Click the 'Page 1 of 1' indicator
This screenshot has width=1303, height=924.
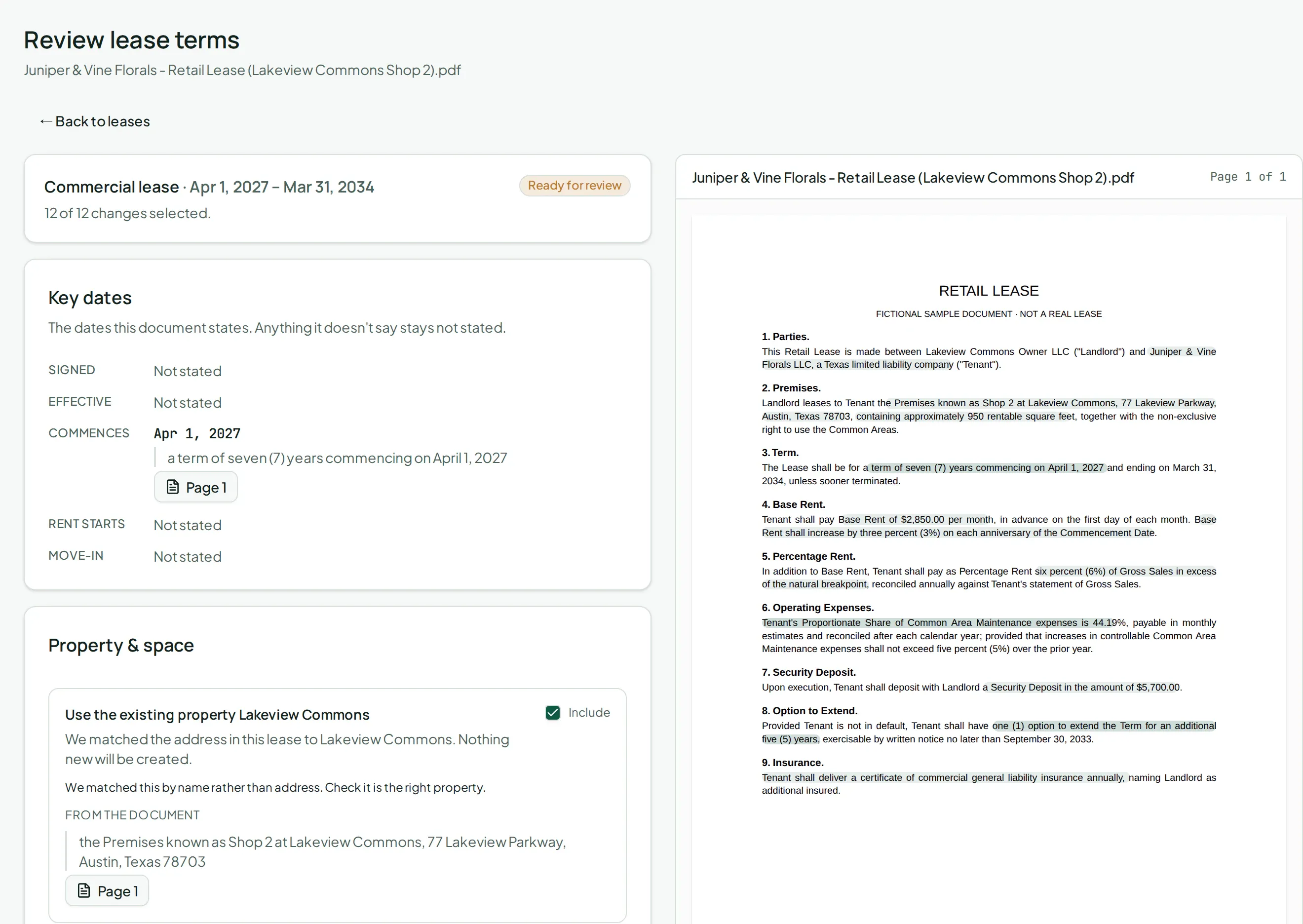1248,177
